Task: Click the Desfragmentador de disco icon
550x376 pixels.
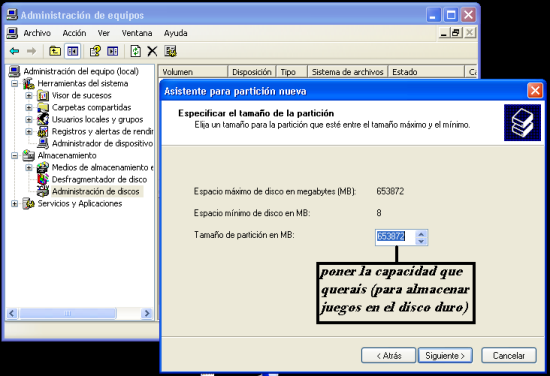Action: [43, 179]
